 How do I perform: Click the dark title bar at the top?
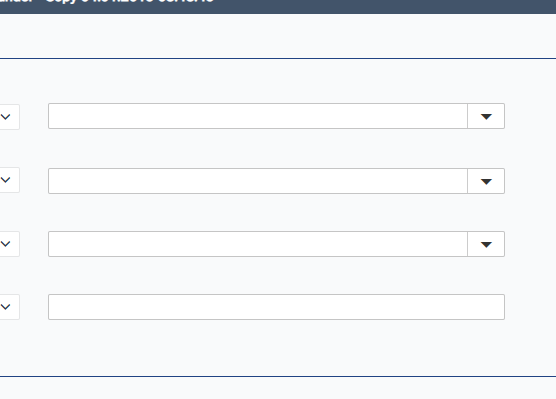click(x=278, y=7)
